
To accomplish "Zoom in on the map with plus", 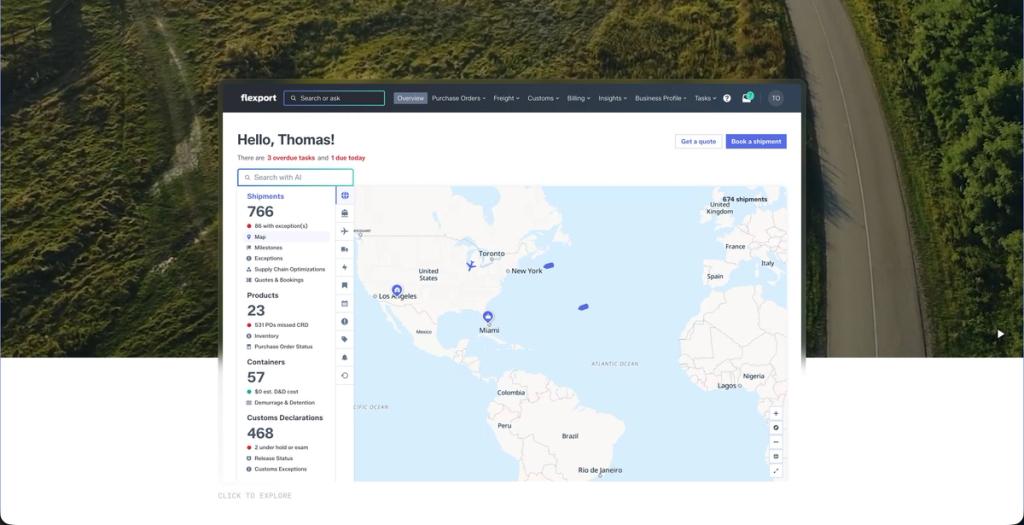I will click(776, 413).
